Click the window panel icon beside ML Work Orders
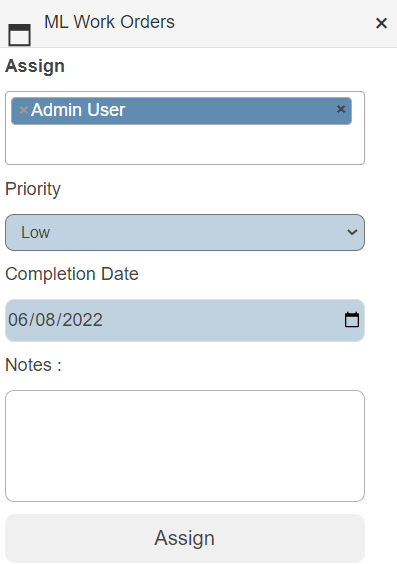Image resolution: width=397 pixels, height=564 pixels. (x=19, y=35)
